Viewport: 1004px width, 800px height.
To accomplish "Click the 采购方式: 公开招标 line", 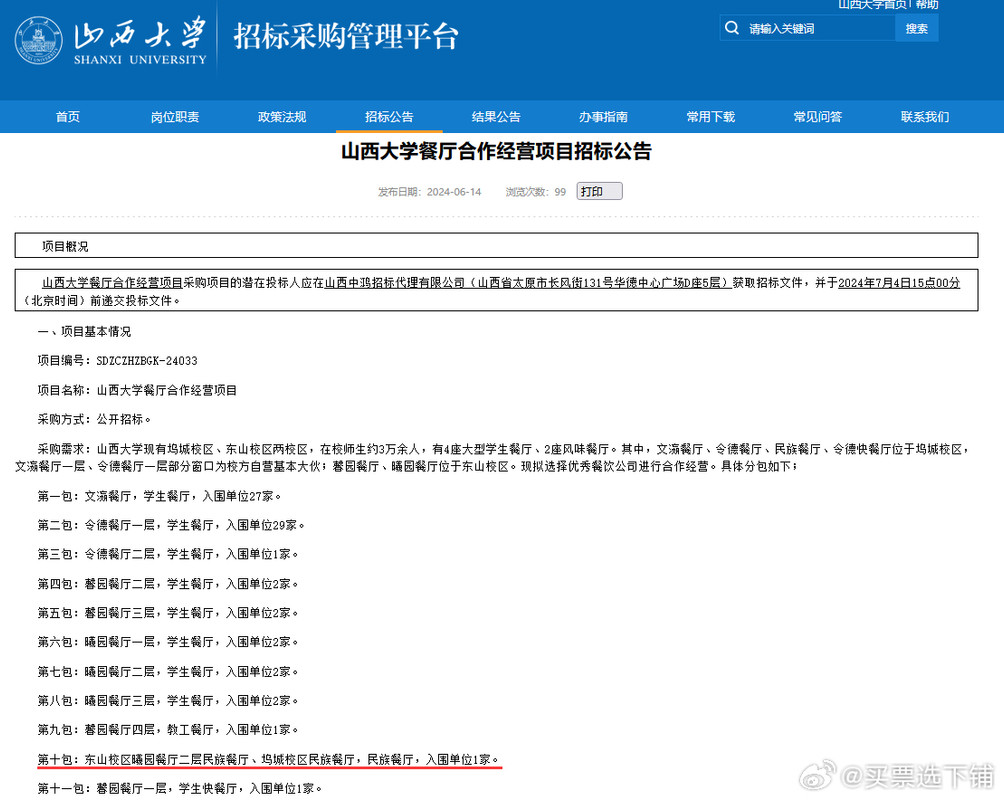I will 94,420.
